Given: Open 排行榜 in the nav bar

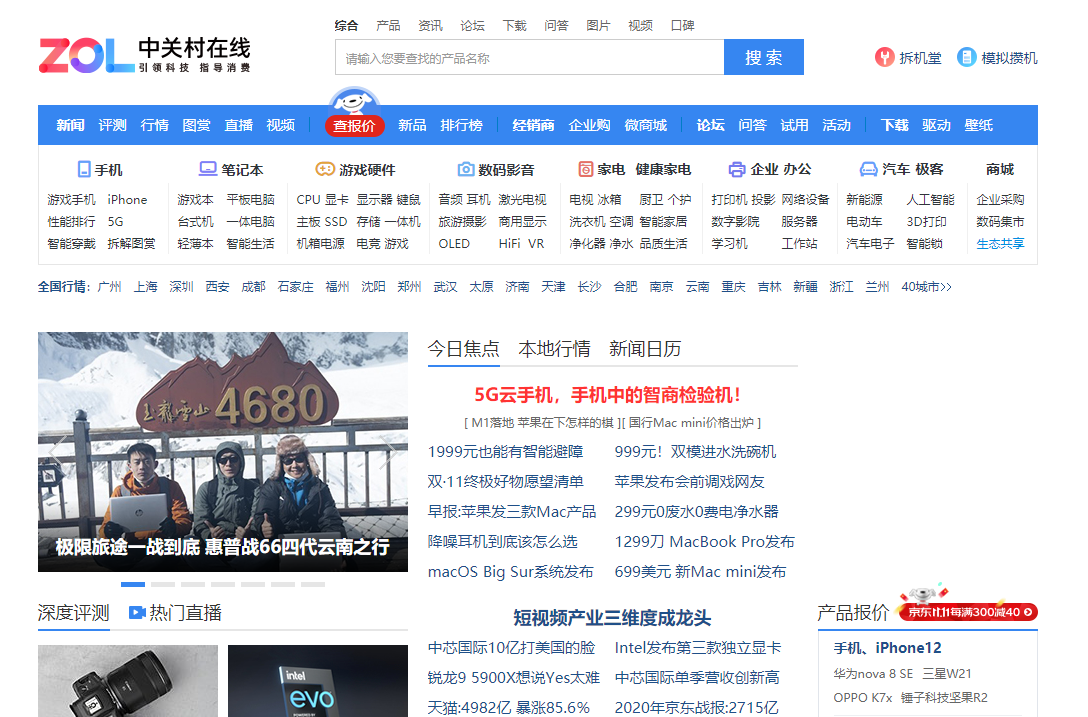Looking at the screenshot, I should coord(461,125).
